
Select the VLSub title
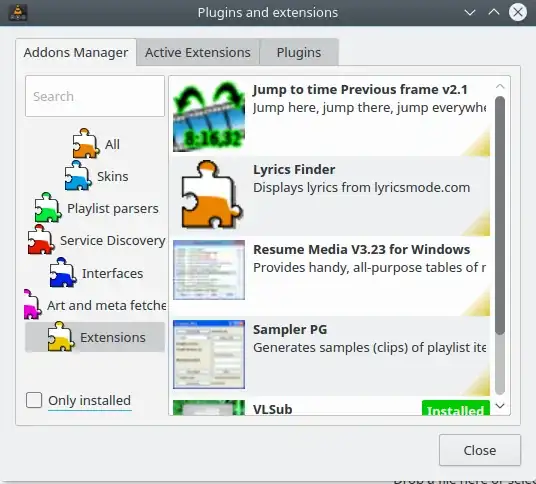point(273,409)
